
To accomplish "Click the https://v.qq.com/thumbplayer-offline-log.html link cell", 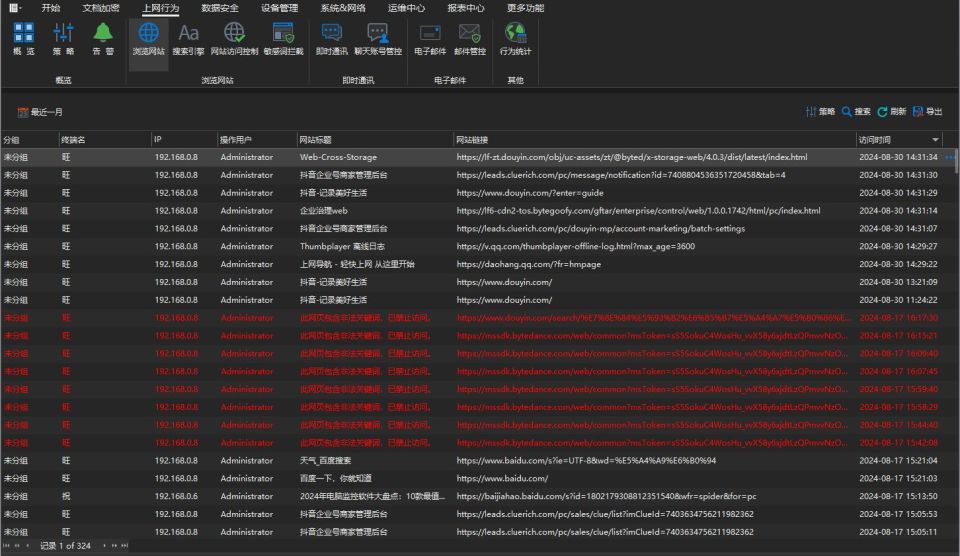I will click(576, 246).
